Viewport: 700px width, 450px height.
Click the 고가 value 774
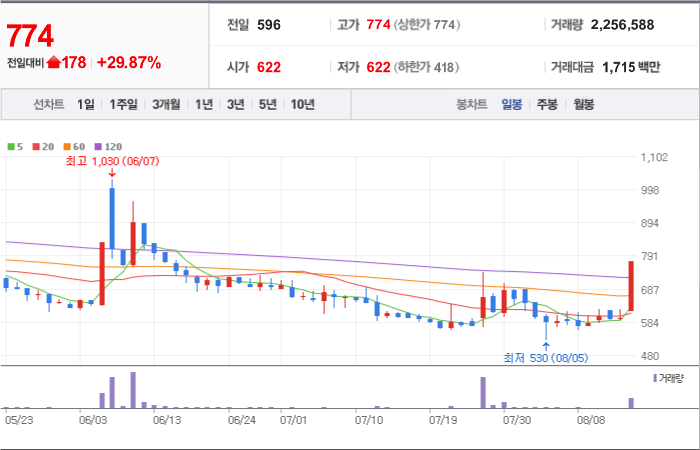click(378, 25)
